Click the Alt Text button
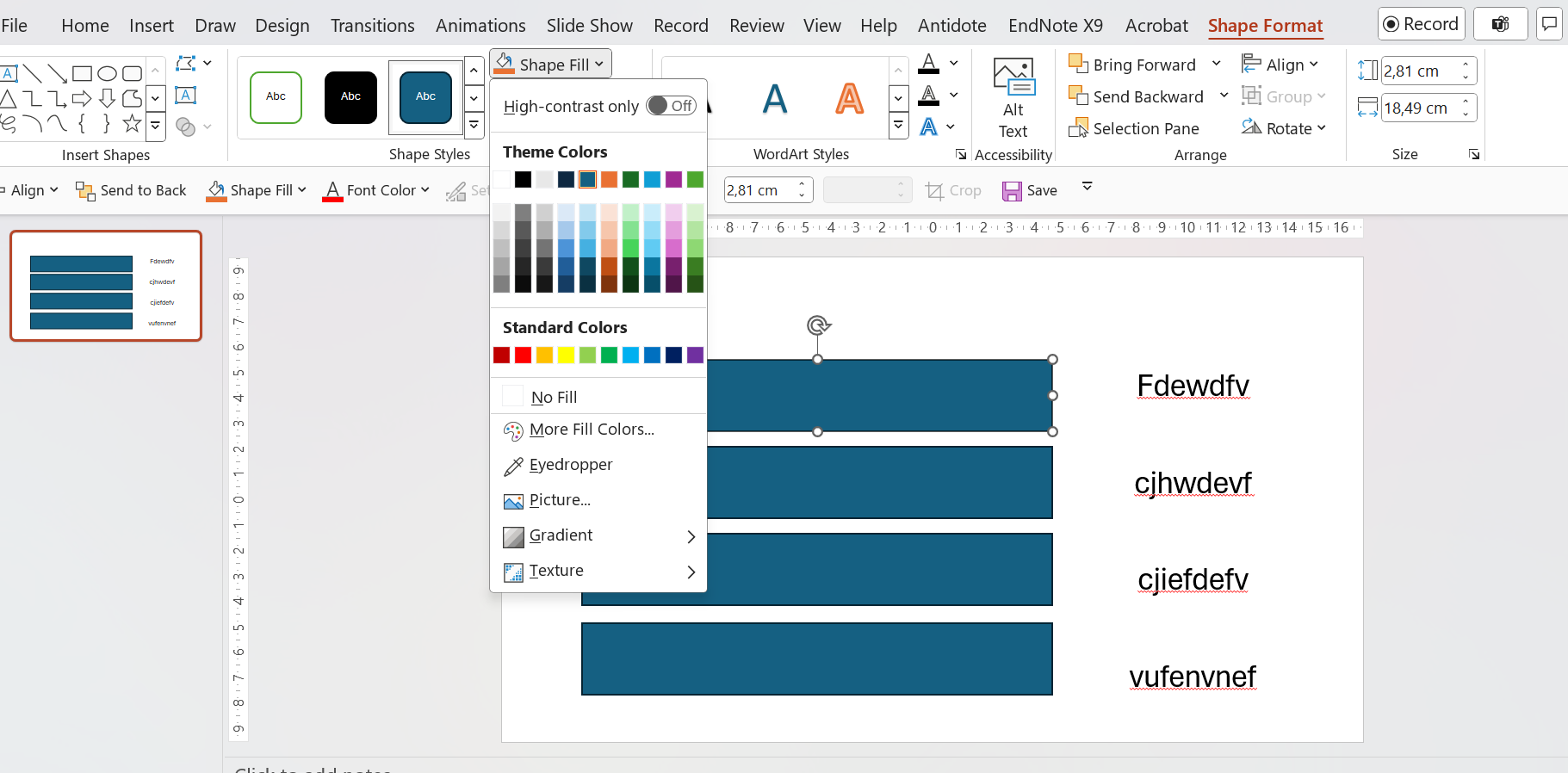 click(x=1013, y=98)
